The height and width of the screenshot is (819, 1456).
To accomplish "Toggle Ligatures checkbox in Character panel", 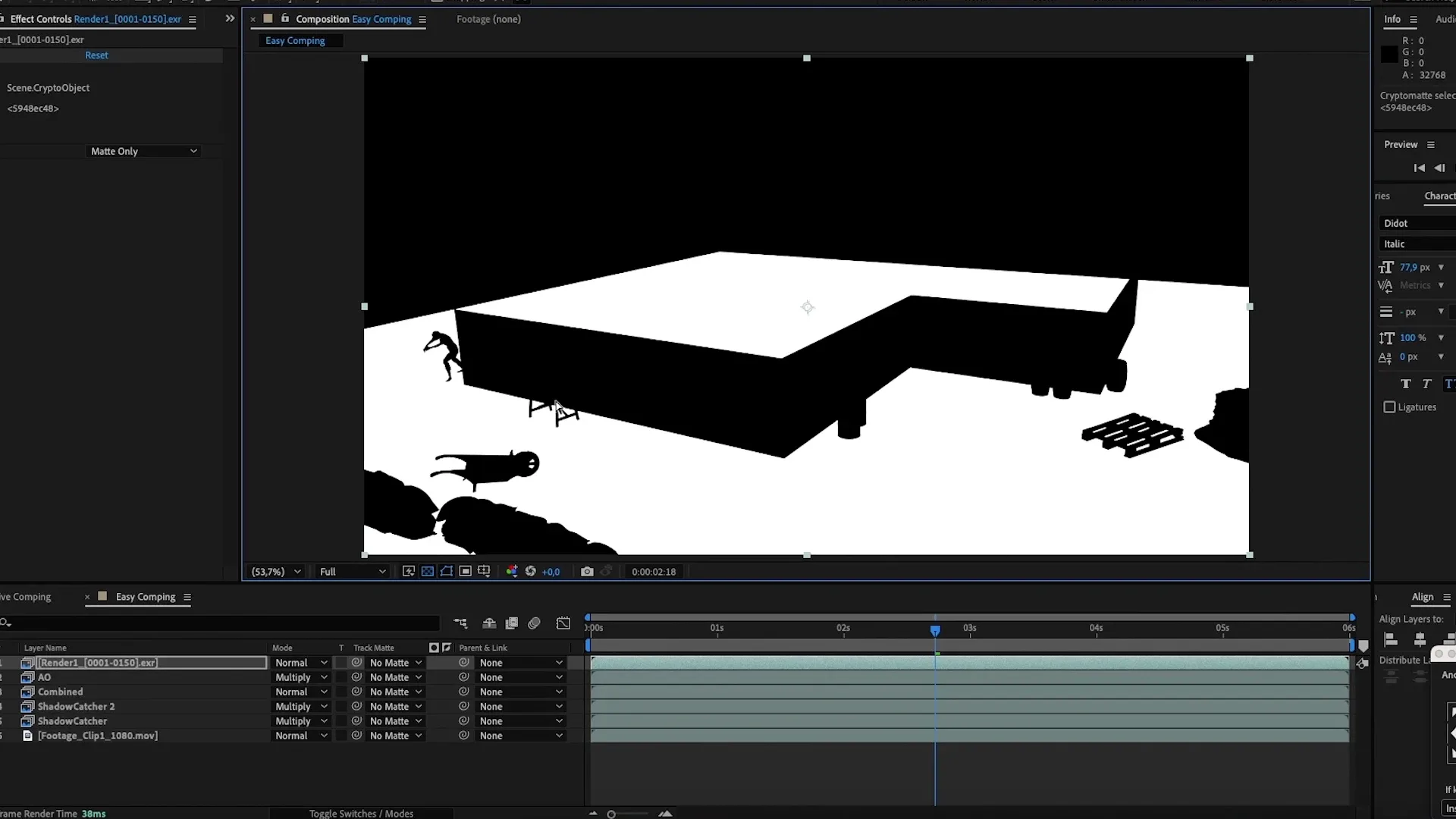I will [1389, 407].
